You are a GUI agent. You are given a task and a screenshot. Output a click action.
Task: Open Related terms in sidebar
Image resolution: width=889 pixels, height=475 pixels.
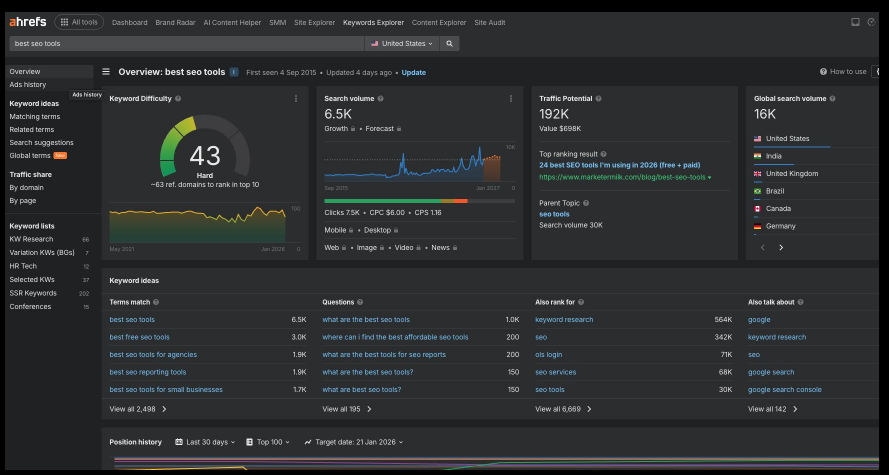pyautogui.click(x=32, y=129)
